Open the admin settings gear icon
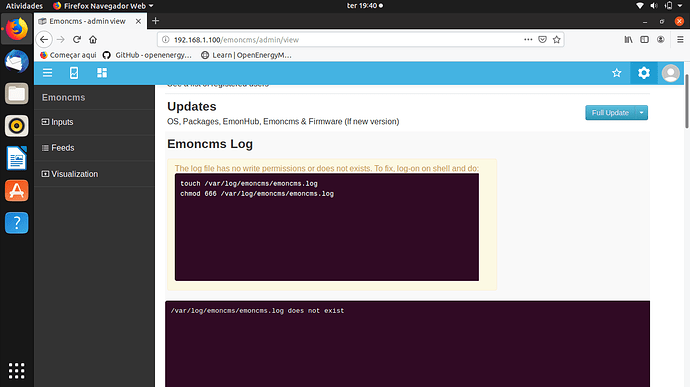Image resolution: width=690 pixels, height=387 pixels. coord(644,73)
